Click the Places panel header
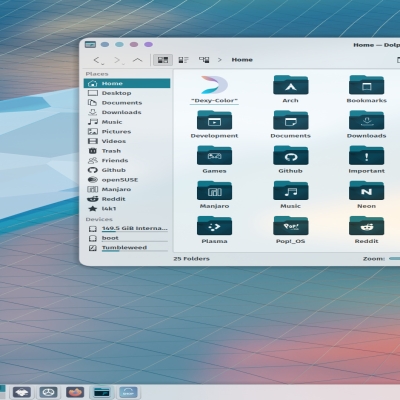The image size is (400, 400). click(97, 74)
